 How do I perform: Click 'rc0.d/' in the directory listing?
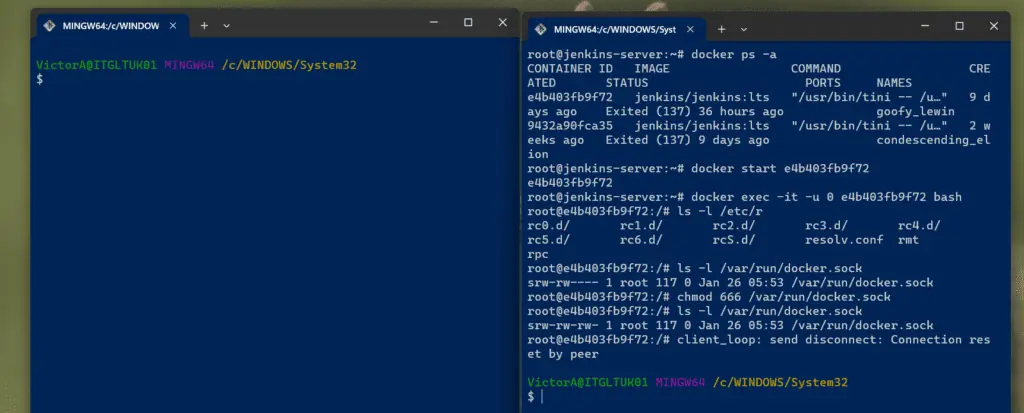549,225
